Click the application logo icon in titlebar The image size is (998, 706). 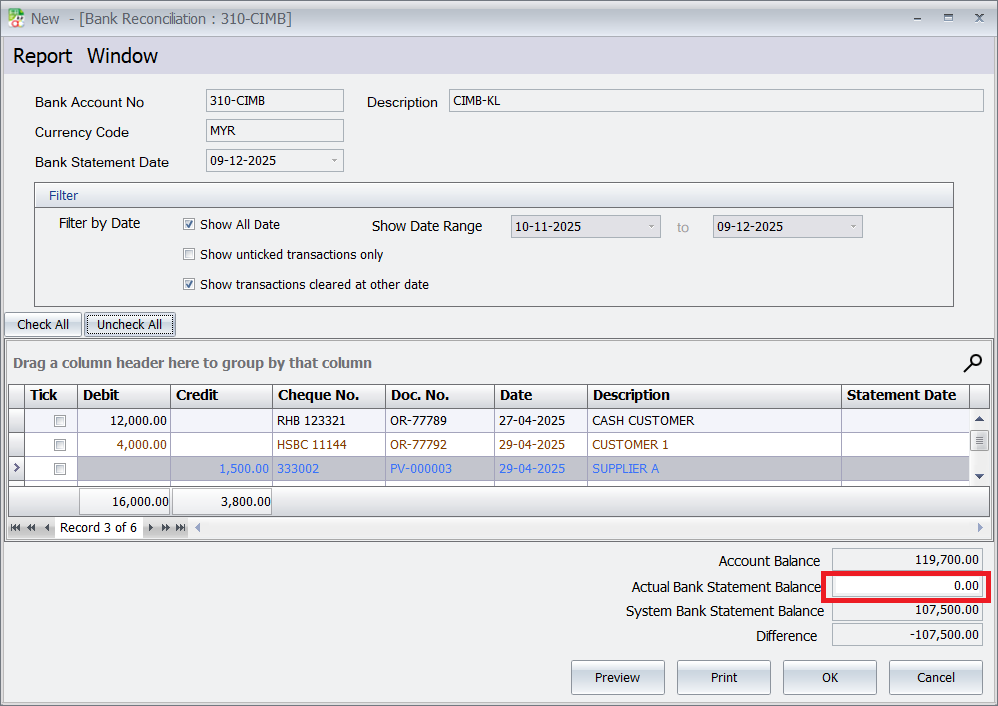(x=14, y=17)
